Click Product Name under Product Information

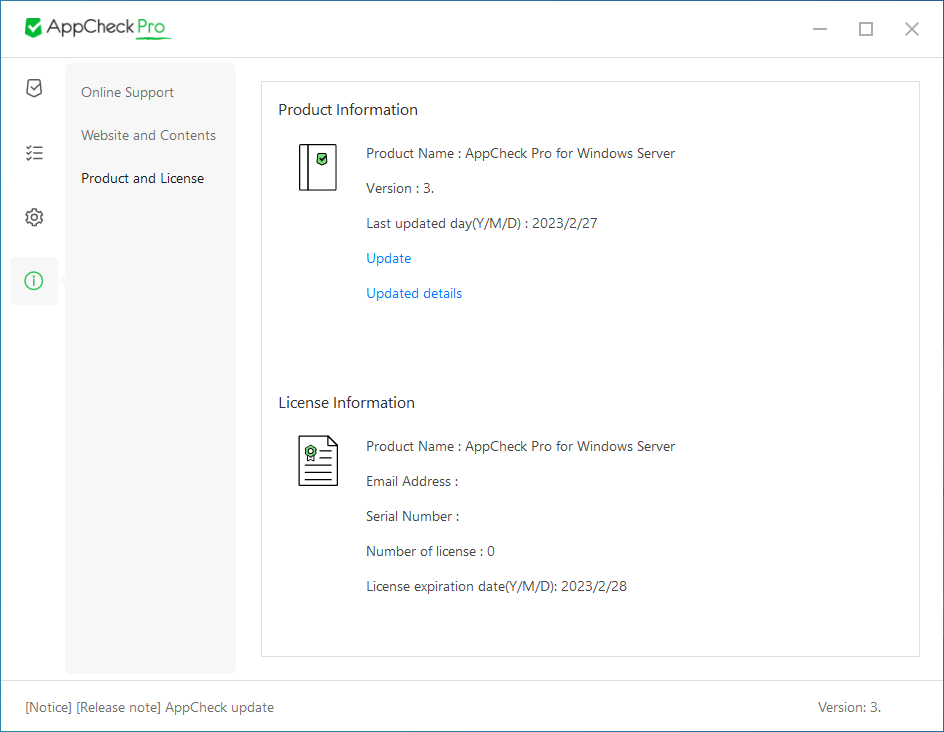[521, 154]
